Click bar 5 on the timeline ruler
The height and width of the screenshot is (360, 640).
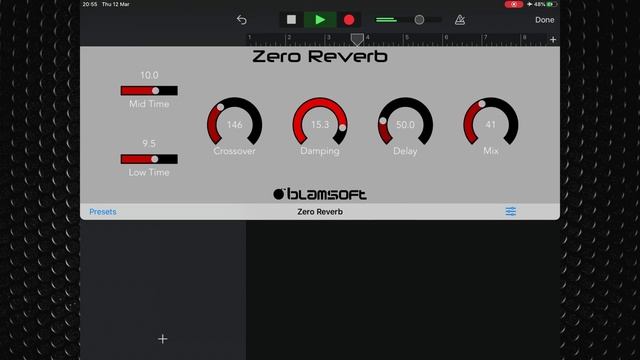(x=407, y=38)
